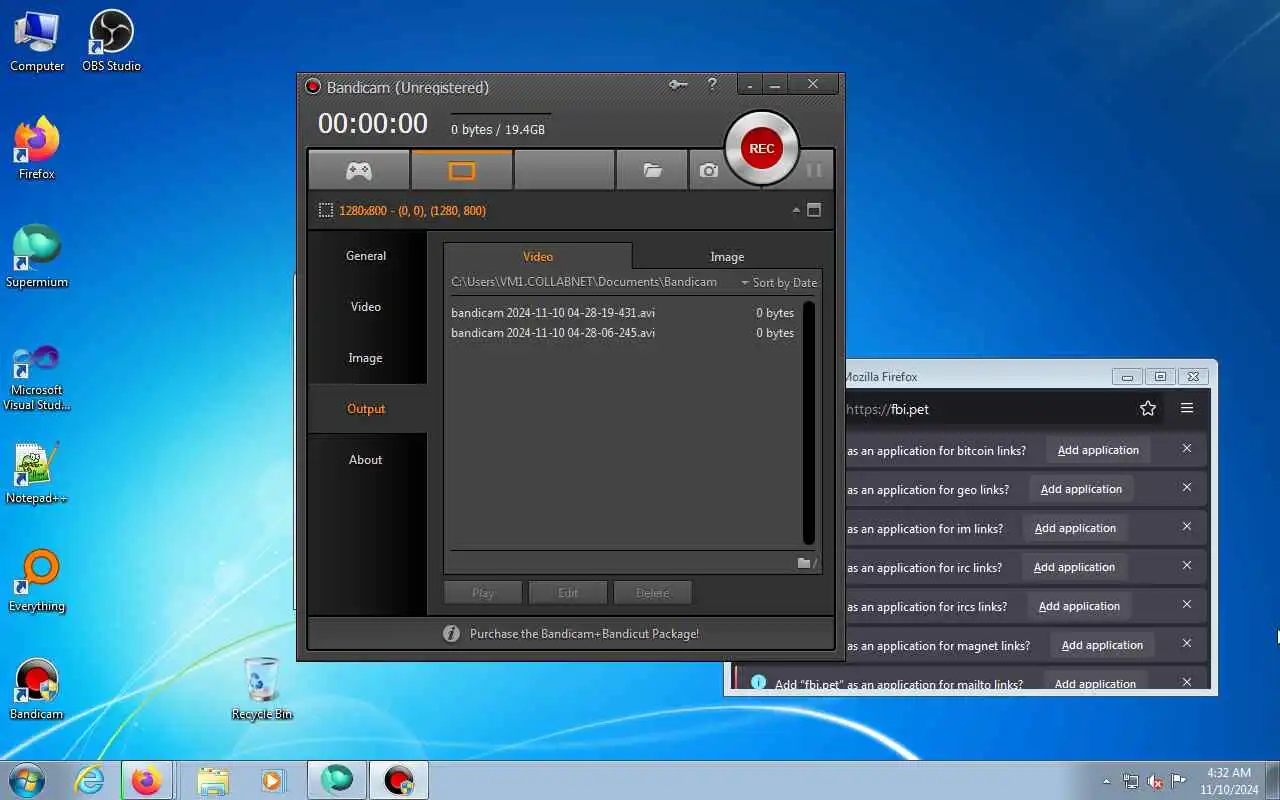Screen dimensions: 1280x800
Task: Click the Play button under the file list
Action: click(483, 592)
